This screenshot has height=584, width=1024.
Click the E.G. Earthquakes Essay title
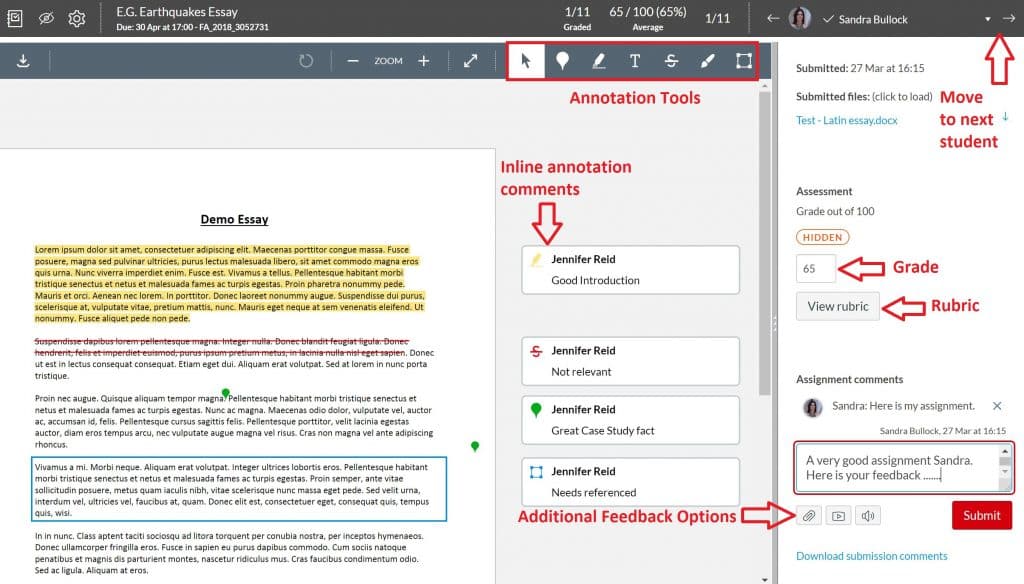177,12
